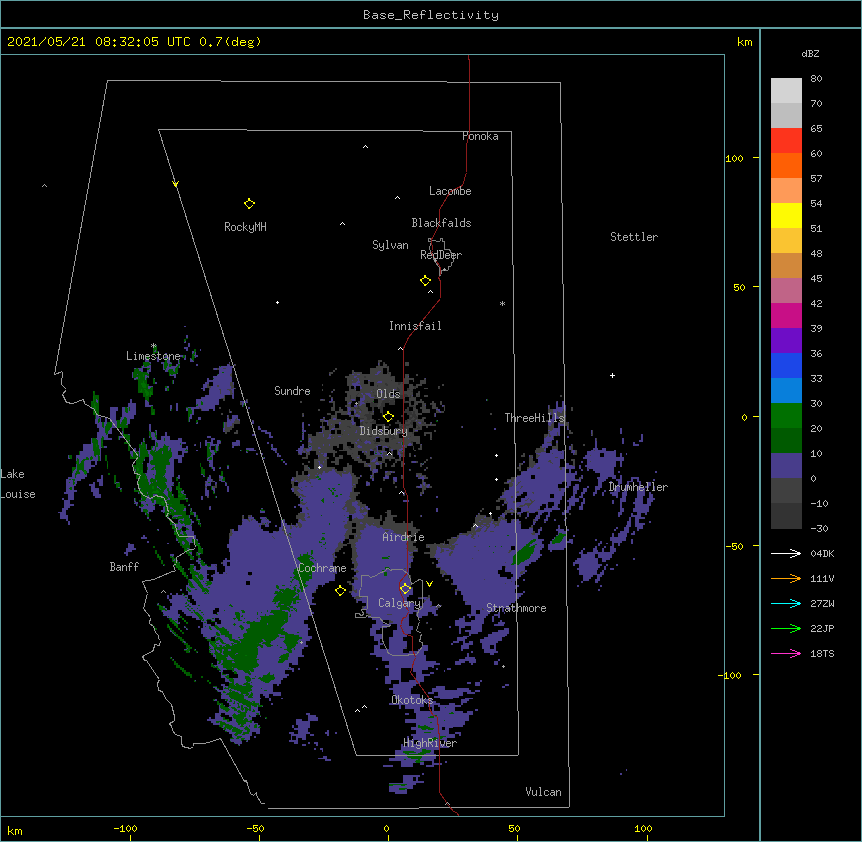Pick the bright yellow 51-54 dBZ swatch

coord(786,216)
